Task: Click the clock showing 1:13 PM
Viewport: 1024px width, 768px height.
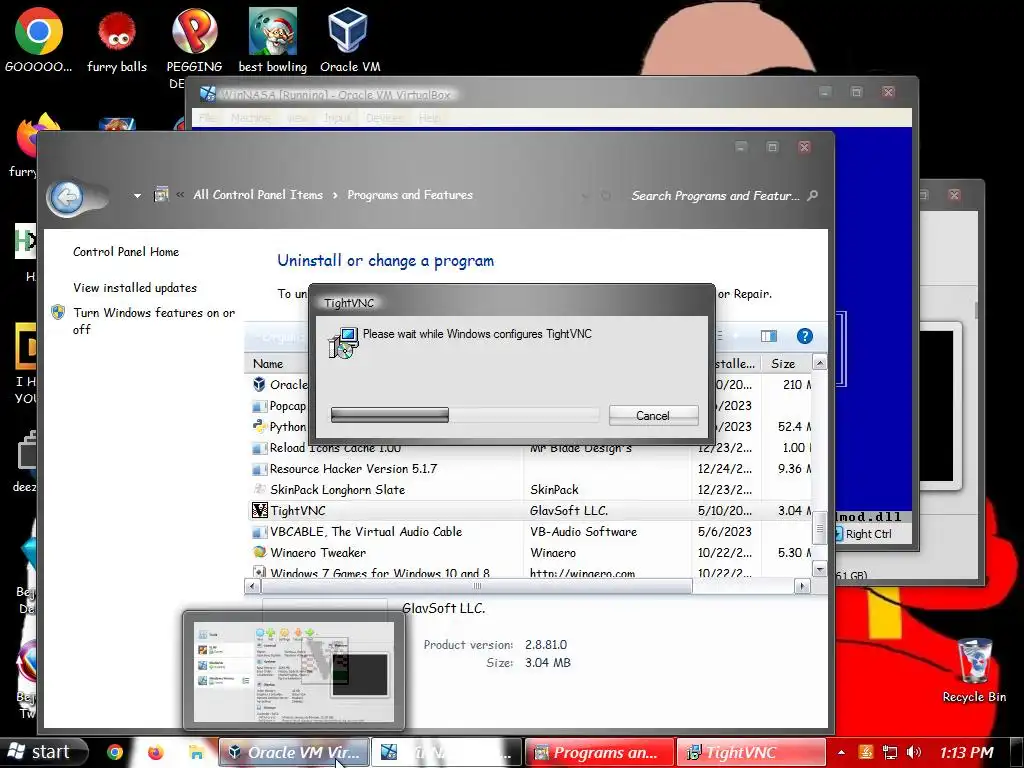Action: (x=967, y=752)
